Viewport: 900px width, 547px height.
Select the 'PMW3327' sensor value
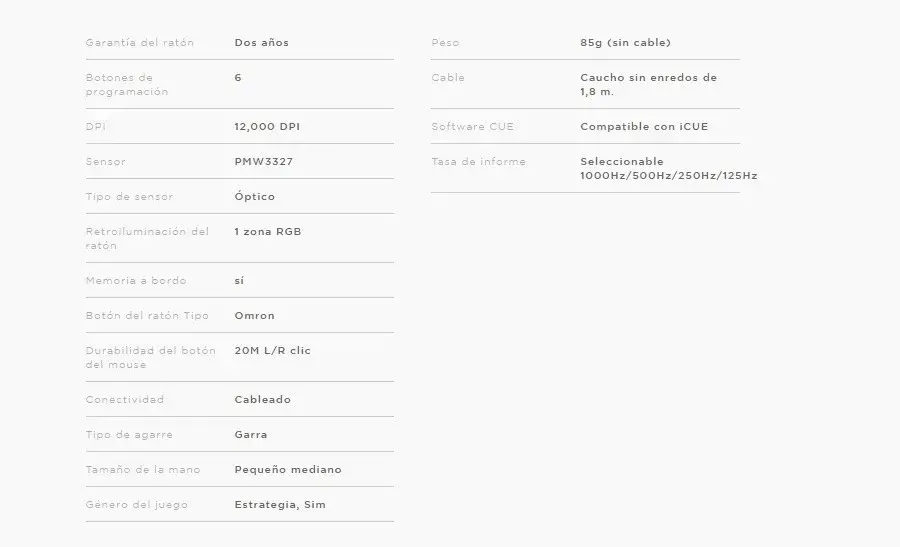coord(263,162)
